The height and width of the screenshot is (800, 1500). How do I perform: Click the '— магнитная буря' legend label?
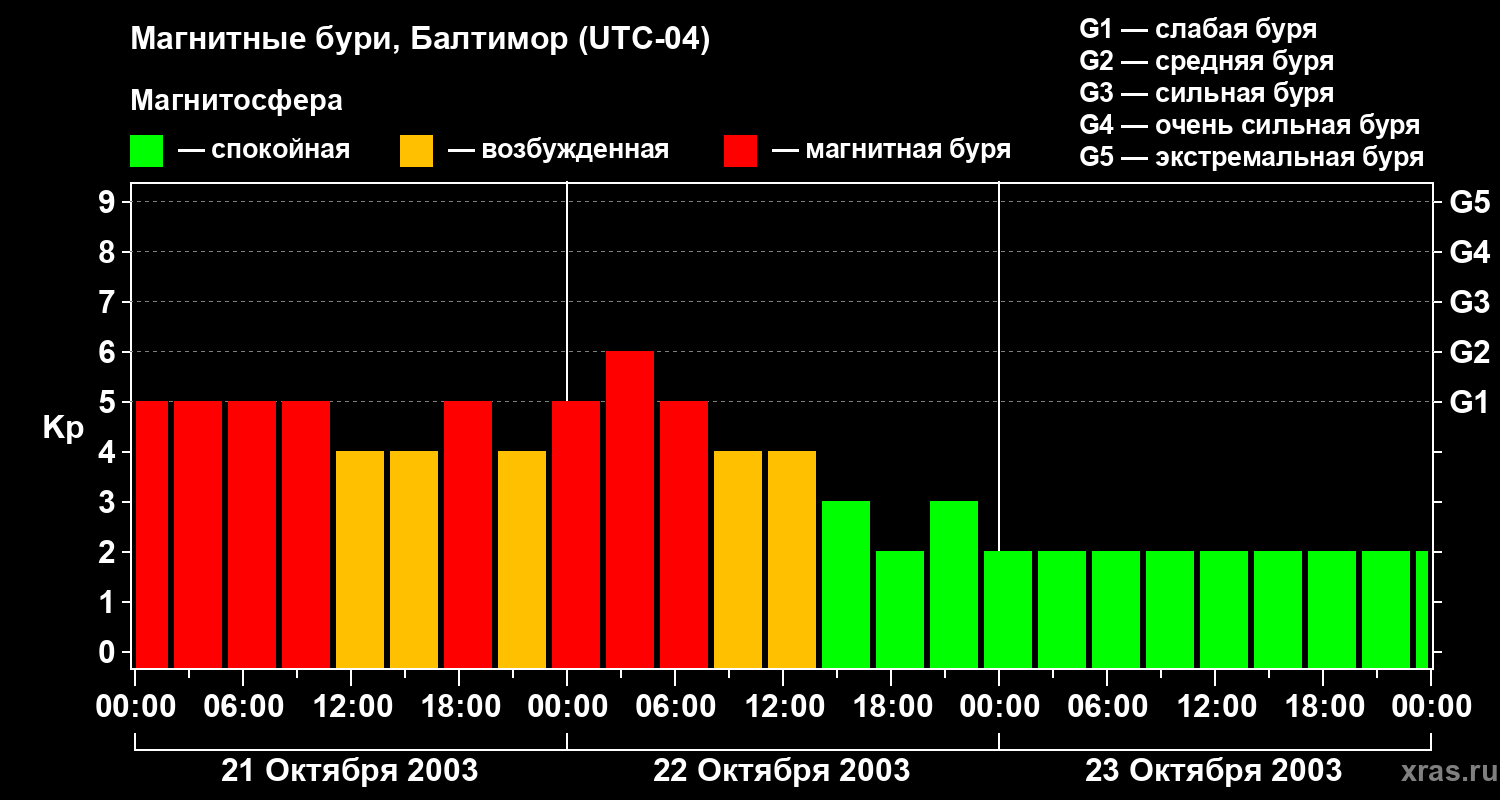point(891,150)
